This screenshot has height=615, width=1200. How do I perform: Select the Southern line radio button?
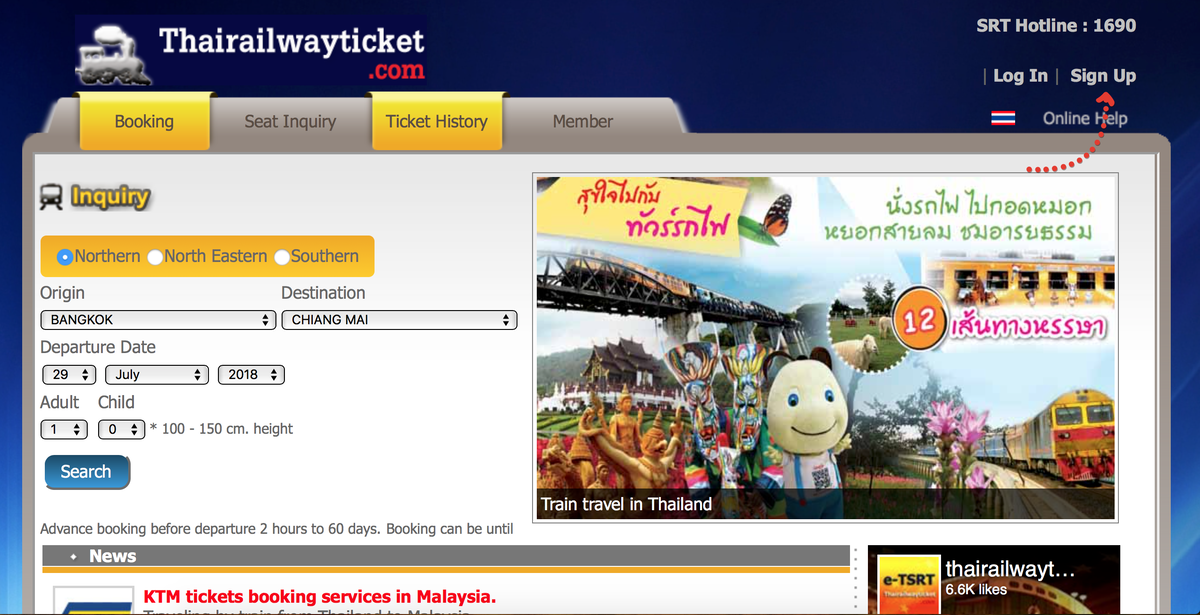[x=282, y=257]
